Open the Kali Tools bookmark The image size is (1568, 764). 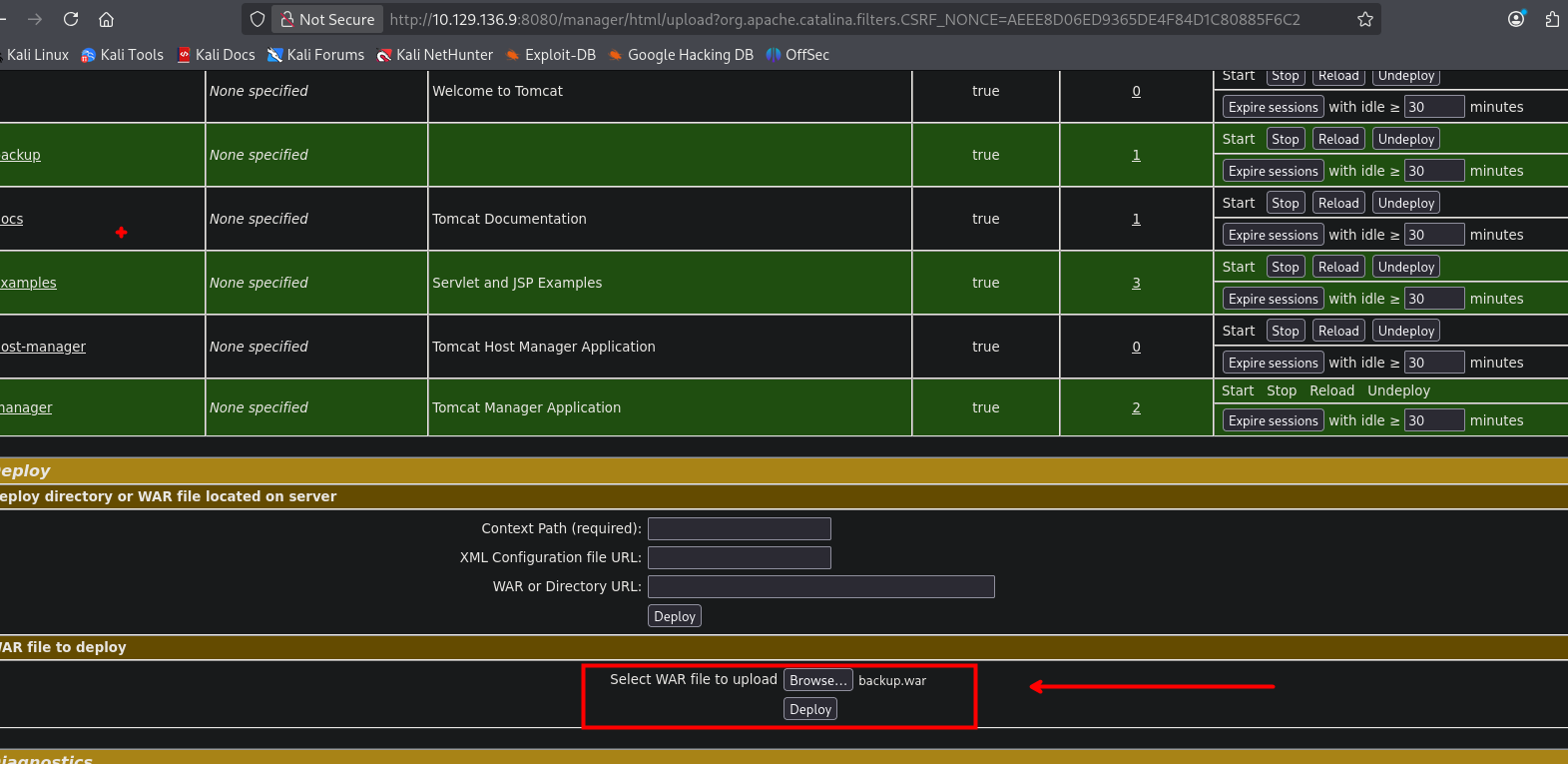[122, 55]
